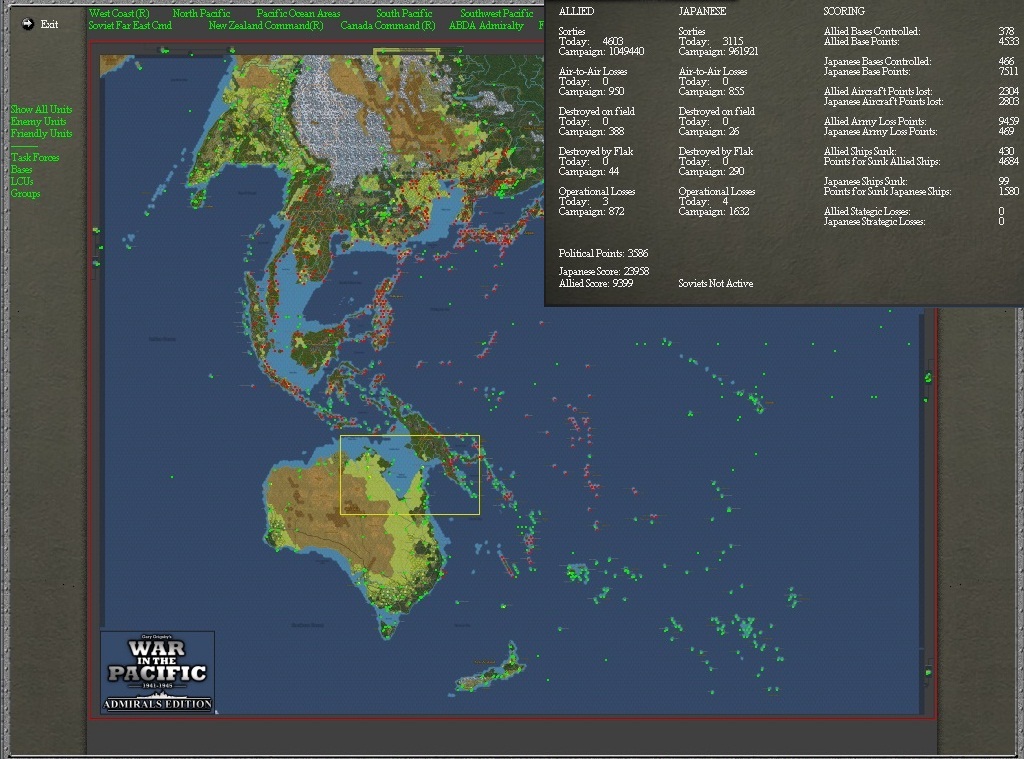The width and height of the screenshot is (1024, 759).
Task: Click the yellow viewport box over northern Australia
Action: [409, 475]
